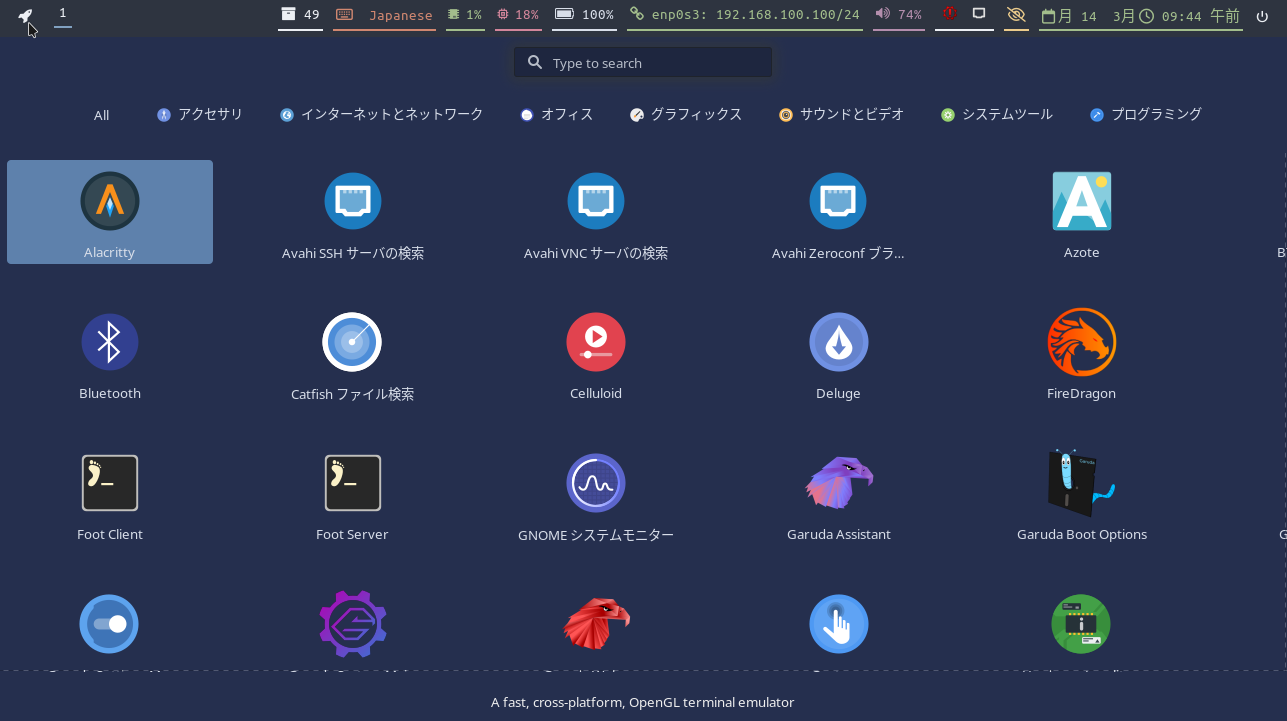Click the Japanese keyboard layout indicator
The width and height of the screenshot is (1287, 721).
pos(384,15)
